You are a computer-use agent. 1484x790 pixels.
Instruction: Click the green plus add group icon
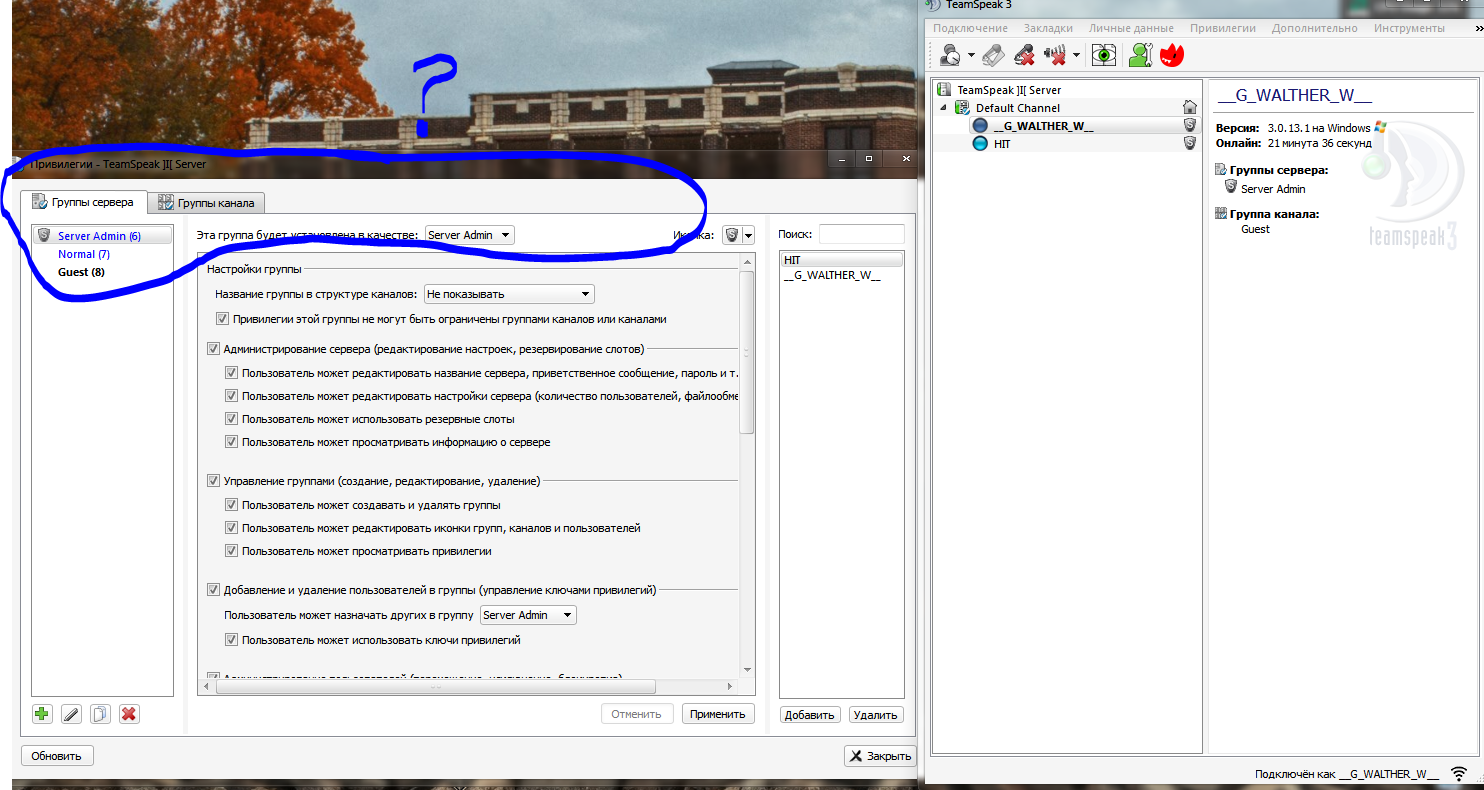pyautogui.click(x=42, y=714)
